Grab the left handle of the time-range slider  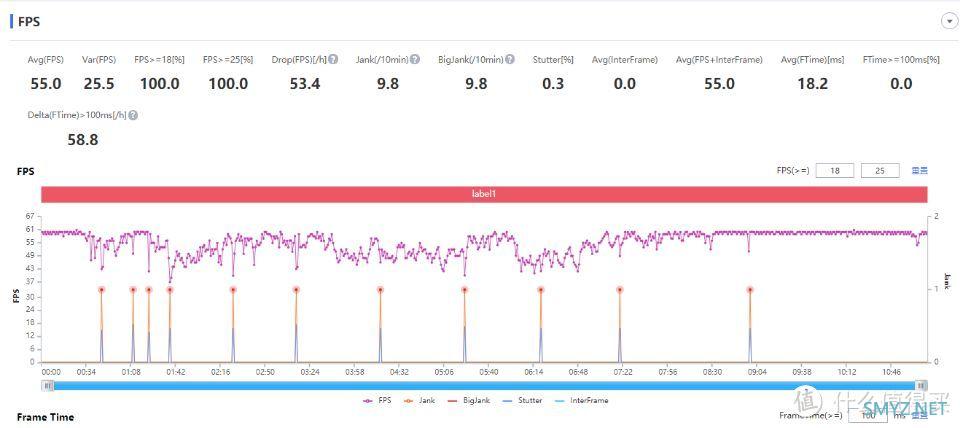pyautogui.click(x=48, y=385)
